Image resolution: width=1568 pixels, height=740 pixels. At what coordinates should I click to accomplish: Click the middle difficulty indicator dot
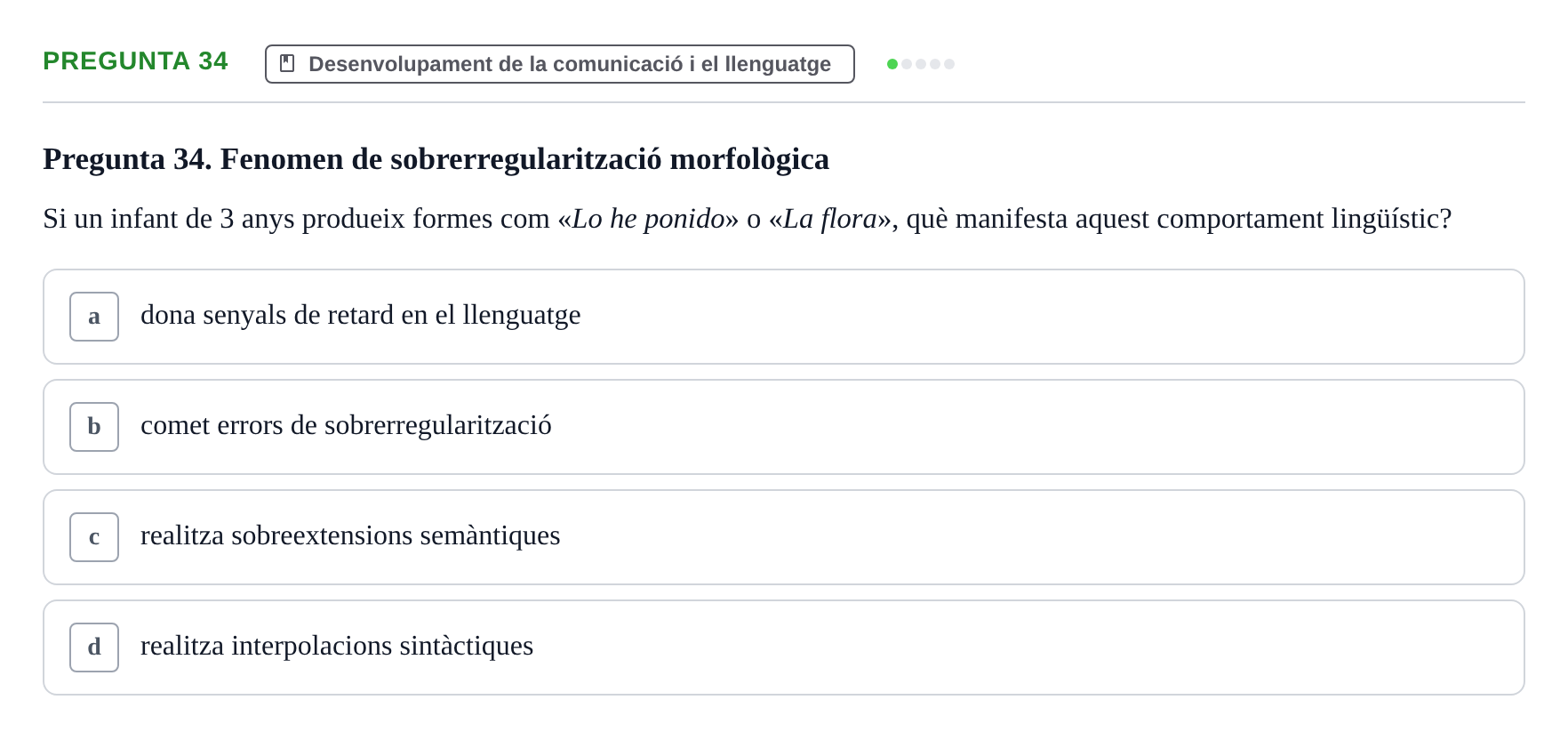pyautogui.click(x=921, y=64)
